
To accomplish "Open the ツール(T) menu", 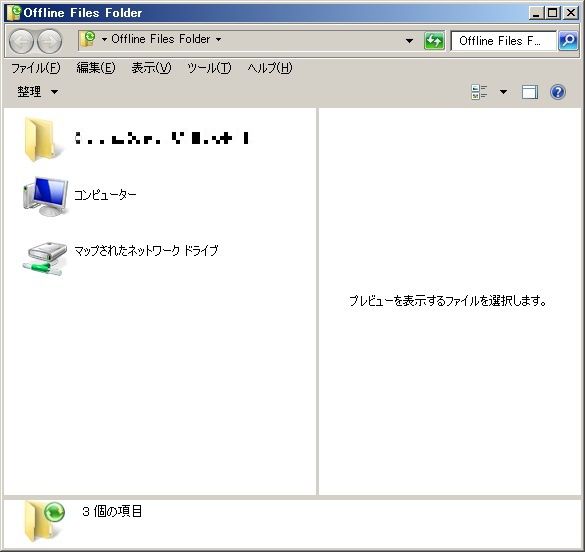I will pyautogui.click(x=209, y=68).
